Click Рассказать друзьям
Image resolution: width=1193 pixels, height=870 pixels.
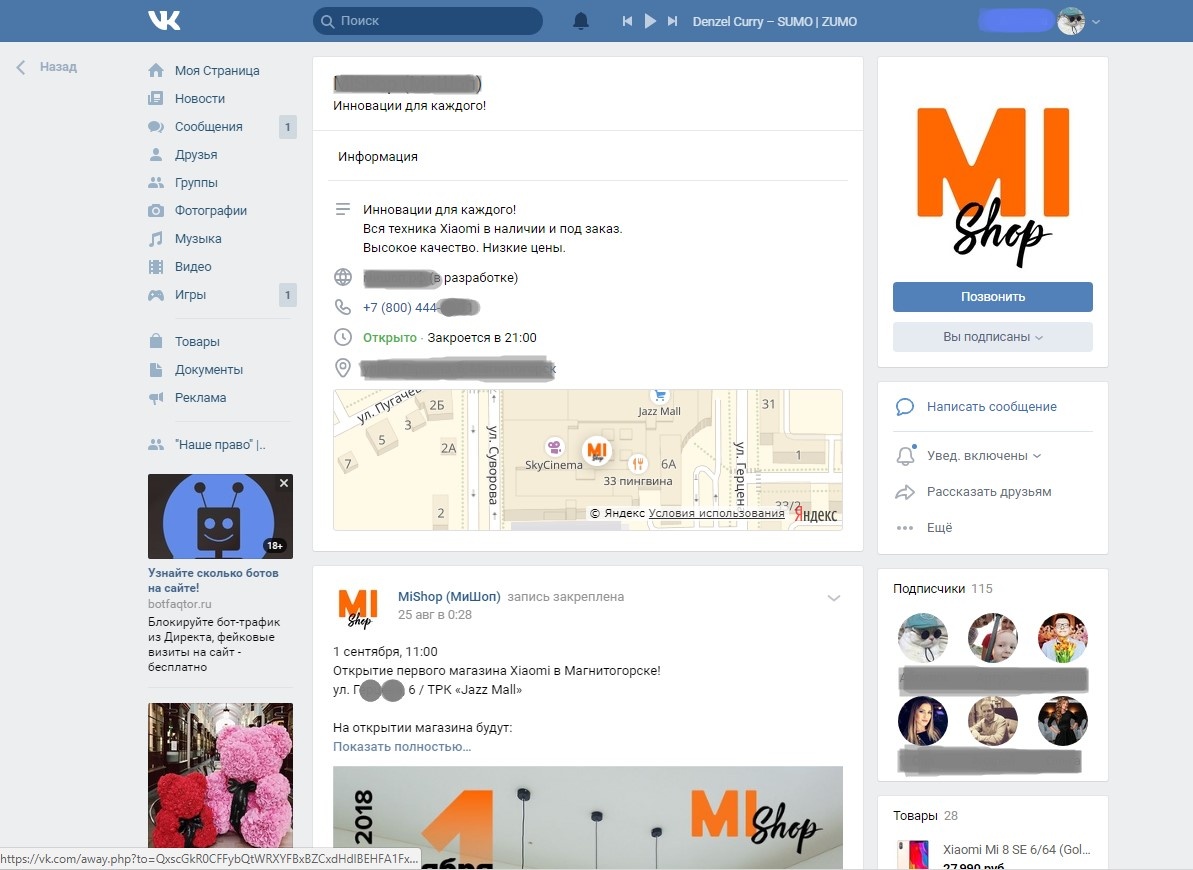[989, 492]
